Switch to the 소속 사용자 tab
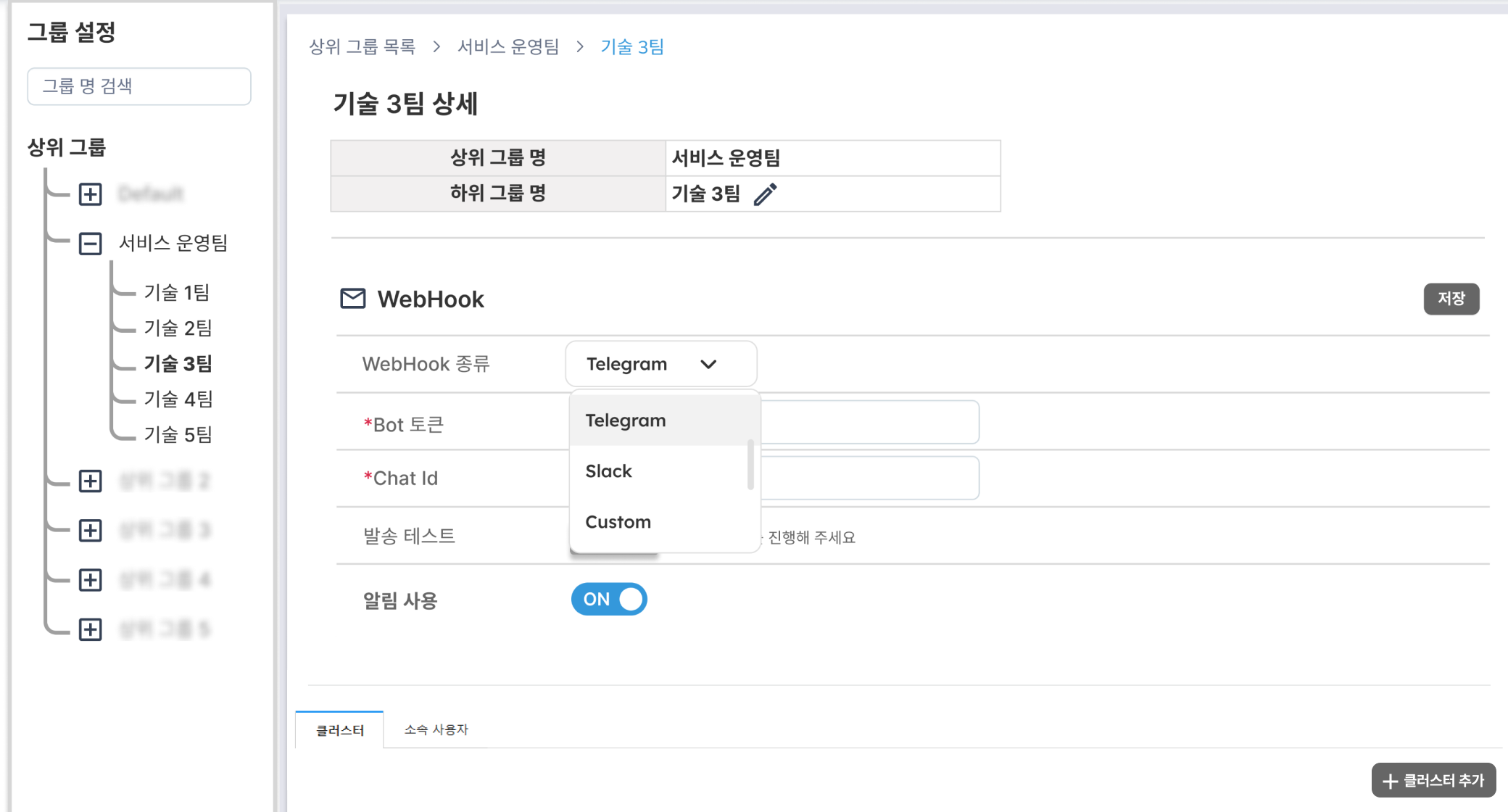1508x812 pixels. [436, 730]
